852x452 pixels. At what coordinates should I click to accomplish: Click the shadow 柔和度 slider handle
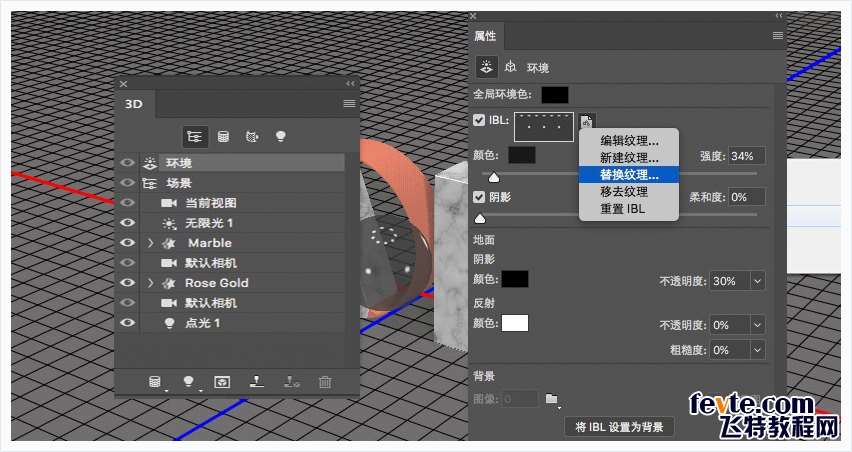(480, 218)
